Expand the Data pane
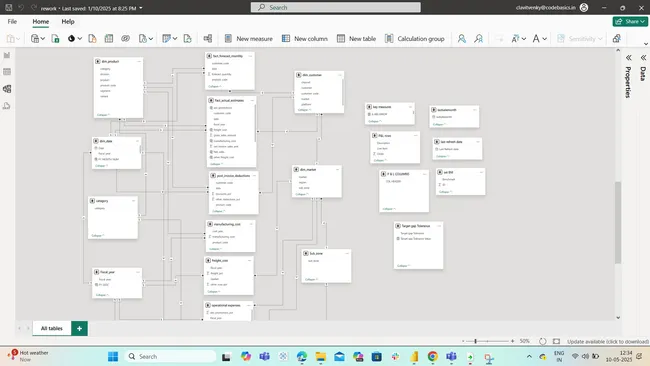 coord(643,58)
